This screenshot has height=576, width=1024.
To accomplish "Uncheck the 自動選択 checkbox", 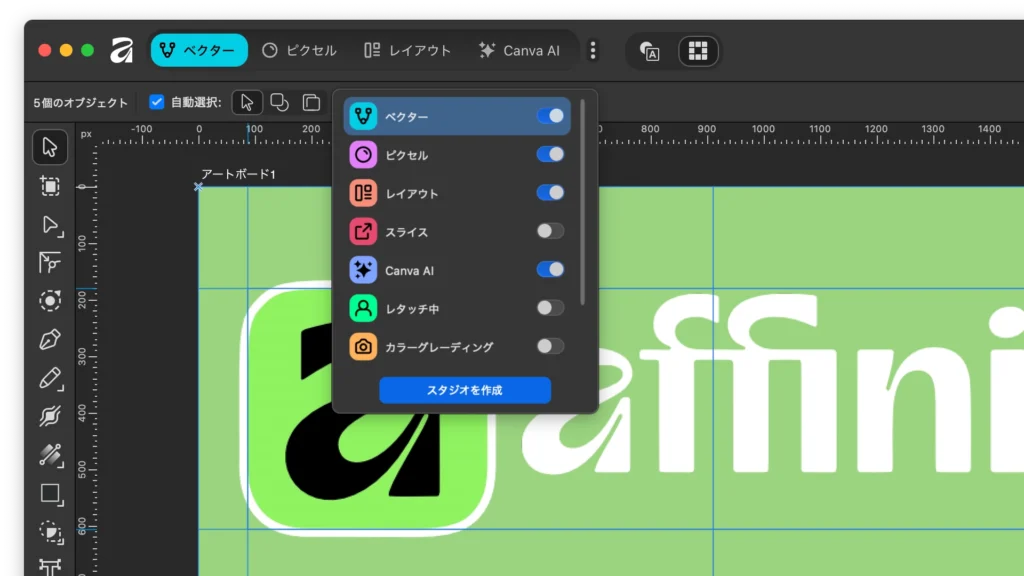I will point(157,102).
